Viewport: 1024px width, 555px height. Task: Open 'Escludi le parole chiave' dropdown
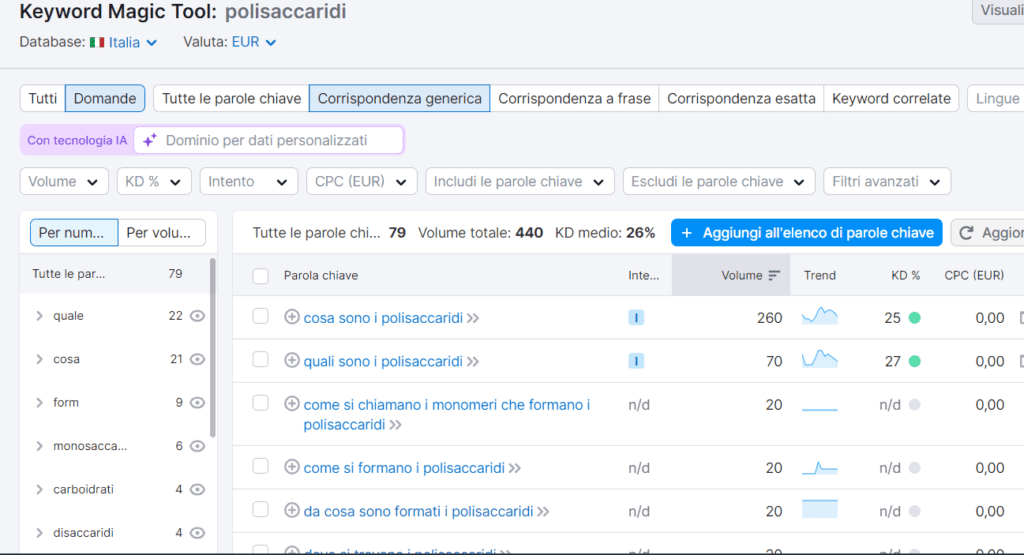click(x=719, y=182)
